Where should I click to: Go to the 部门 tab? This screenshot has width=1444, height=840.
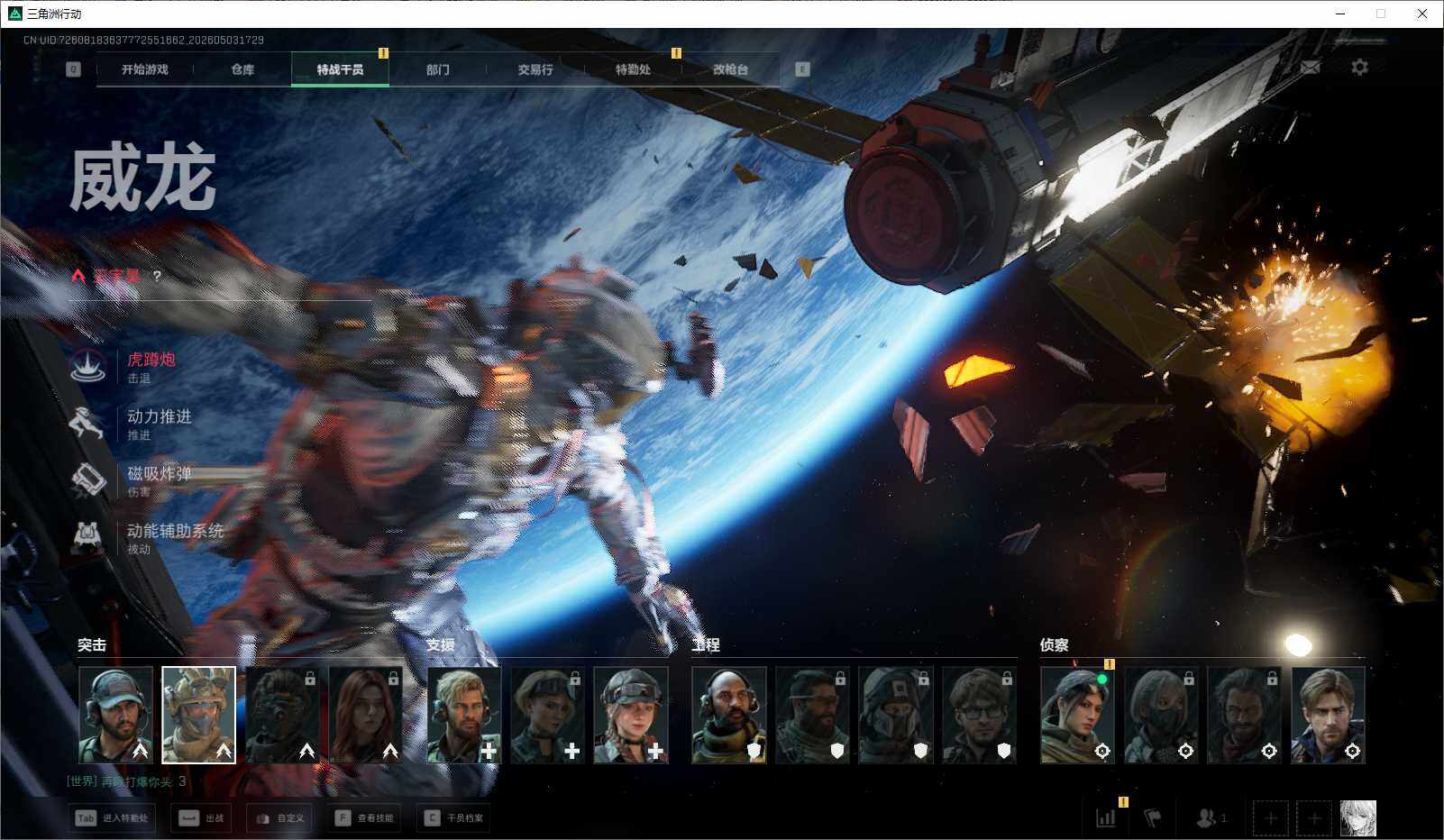tap(438, 69)
